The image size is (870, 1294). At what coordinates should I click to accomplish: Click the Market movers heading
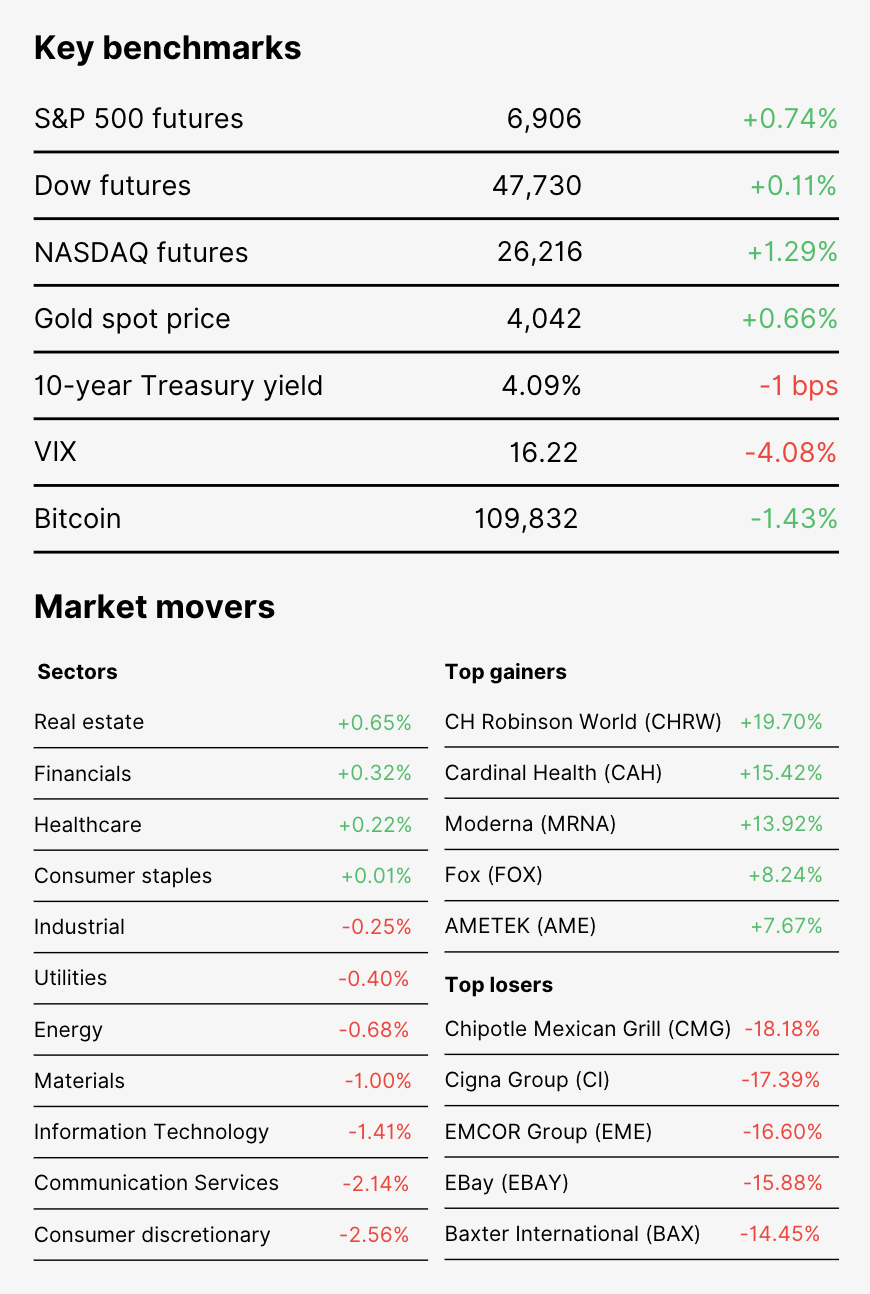point(155,606)
